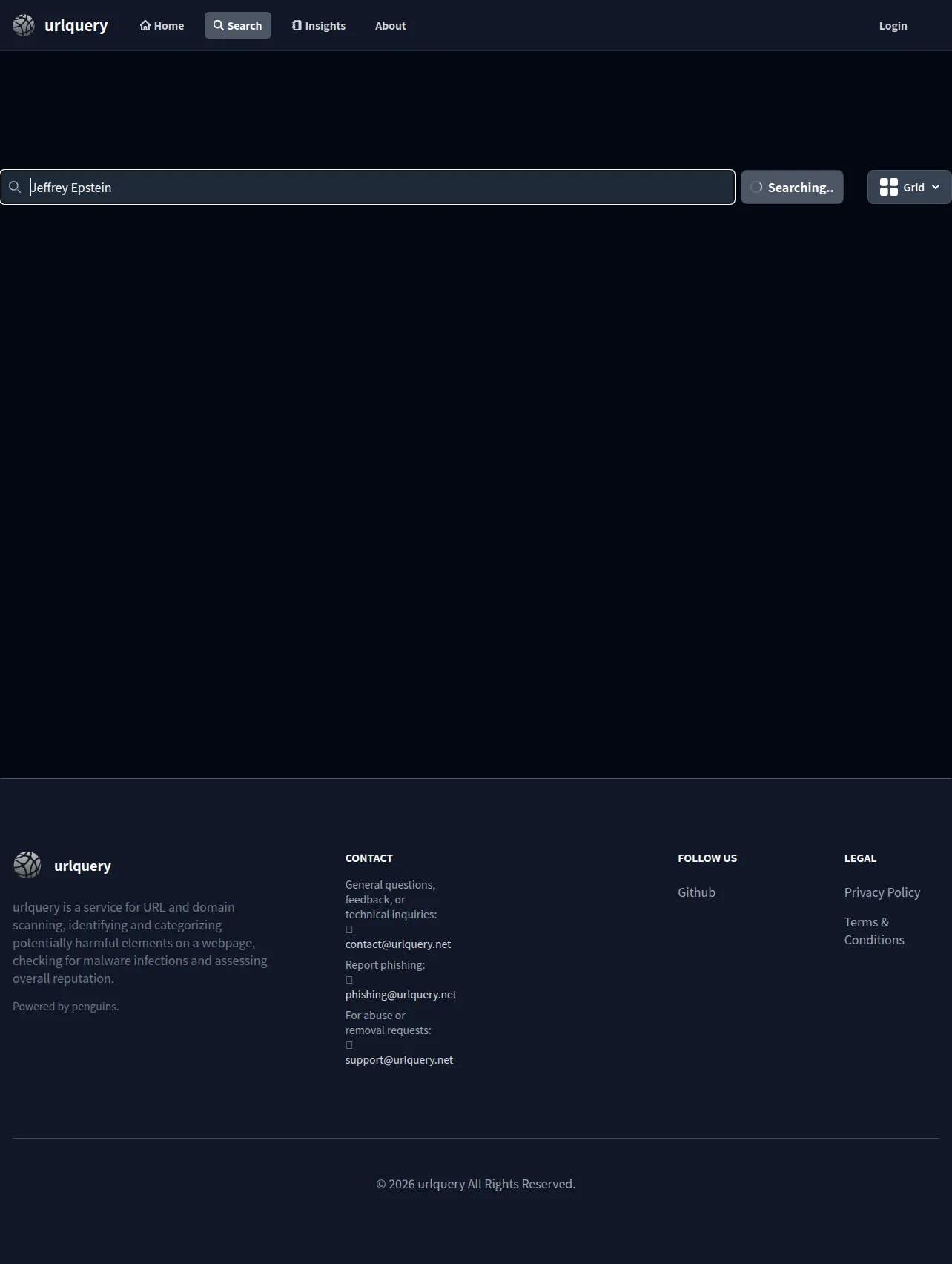Click the Searching.. button
This screenshot has height=1264, width=952.
point(792,187)
